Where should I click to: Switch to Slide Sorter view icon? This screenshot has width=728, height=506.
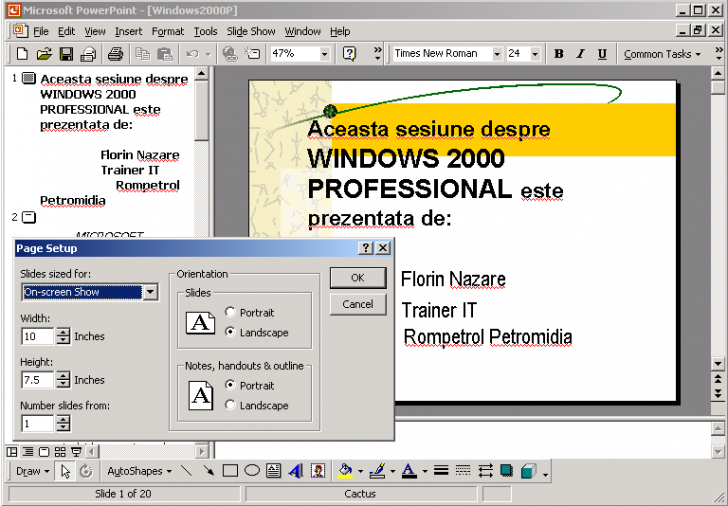[x=60, y=452]
